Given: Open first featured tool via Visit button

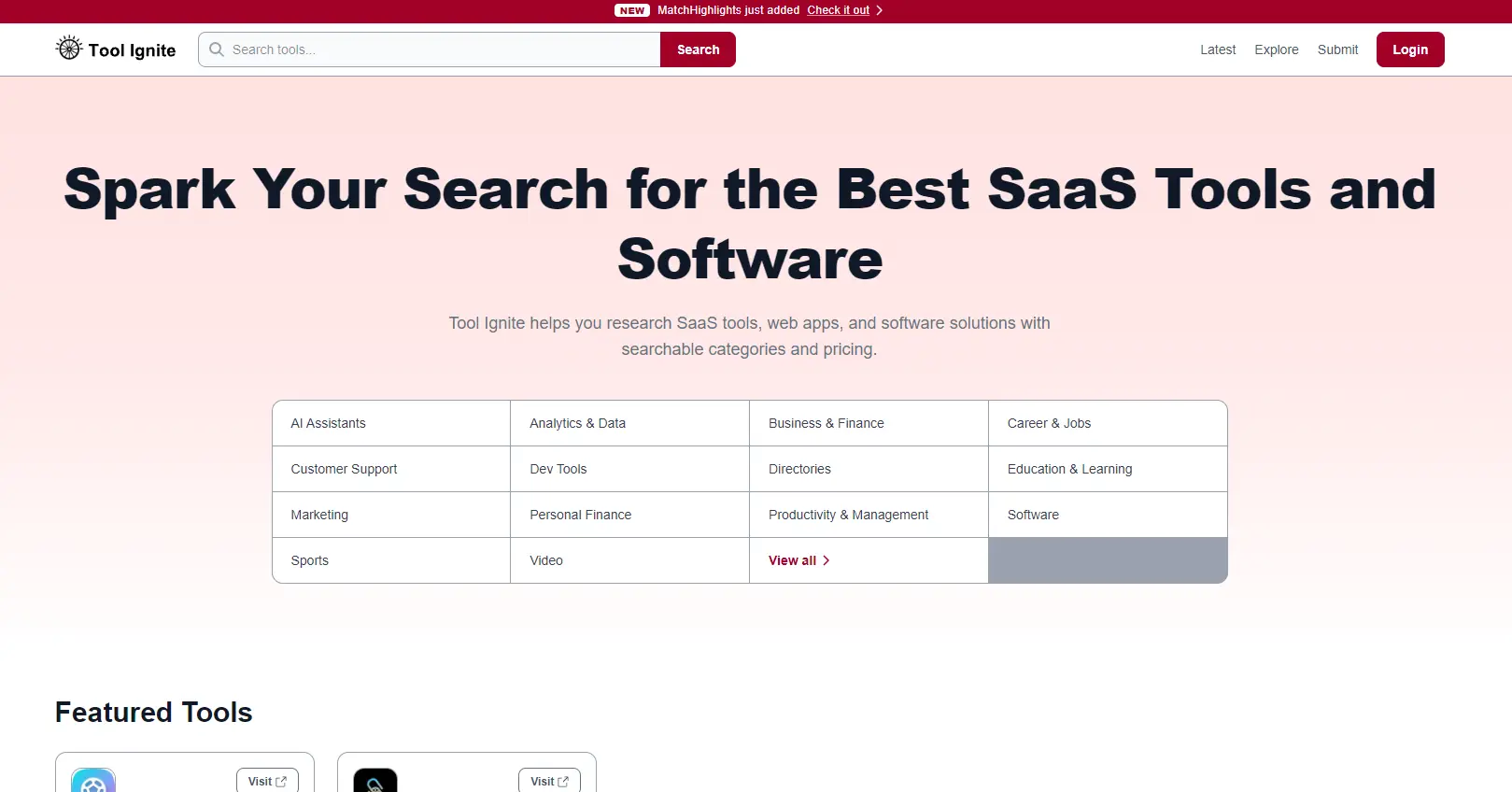Looking at the screenshot, I should pos(267,781).
